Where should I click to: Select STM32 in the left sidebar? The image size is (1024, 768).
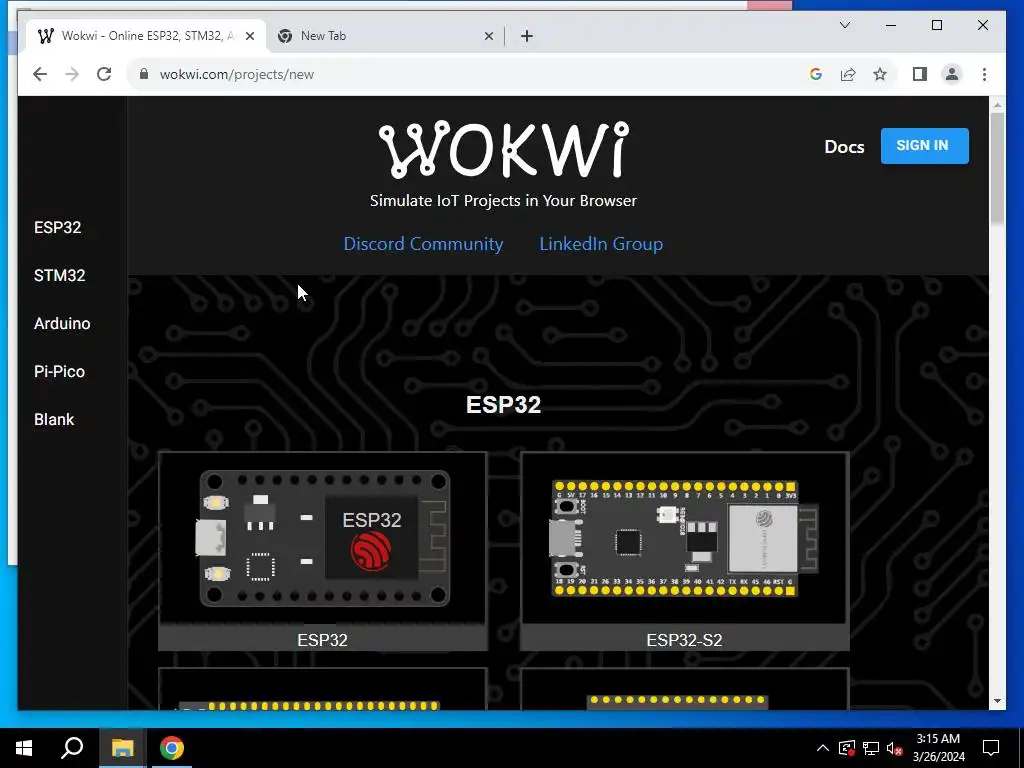click(x=59, y=275)
